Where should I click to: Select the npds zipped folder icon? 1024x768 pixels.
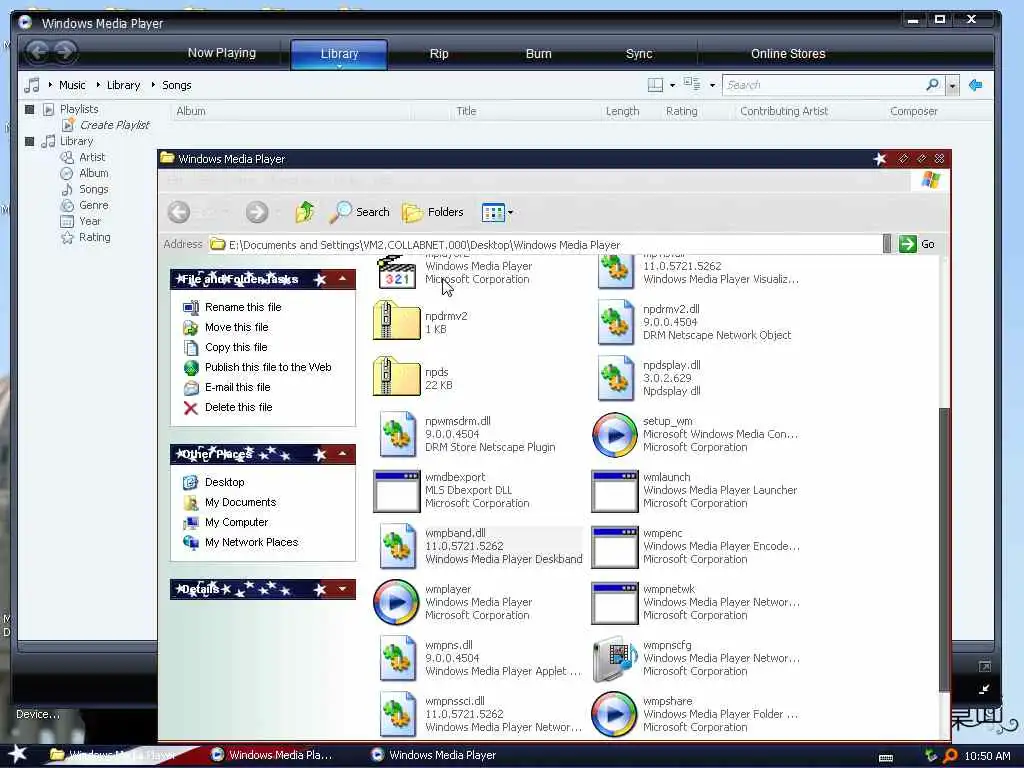tap(396, 377)
